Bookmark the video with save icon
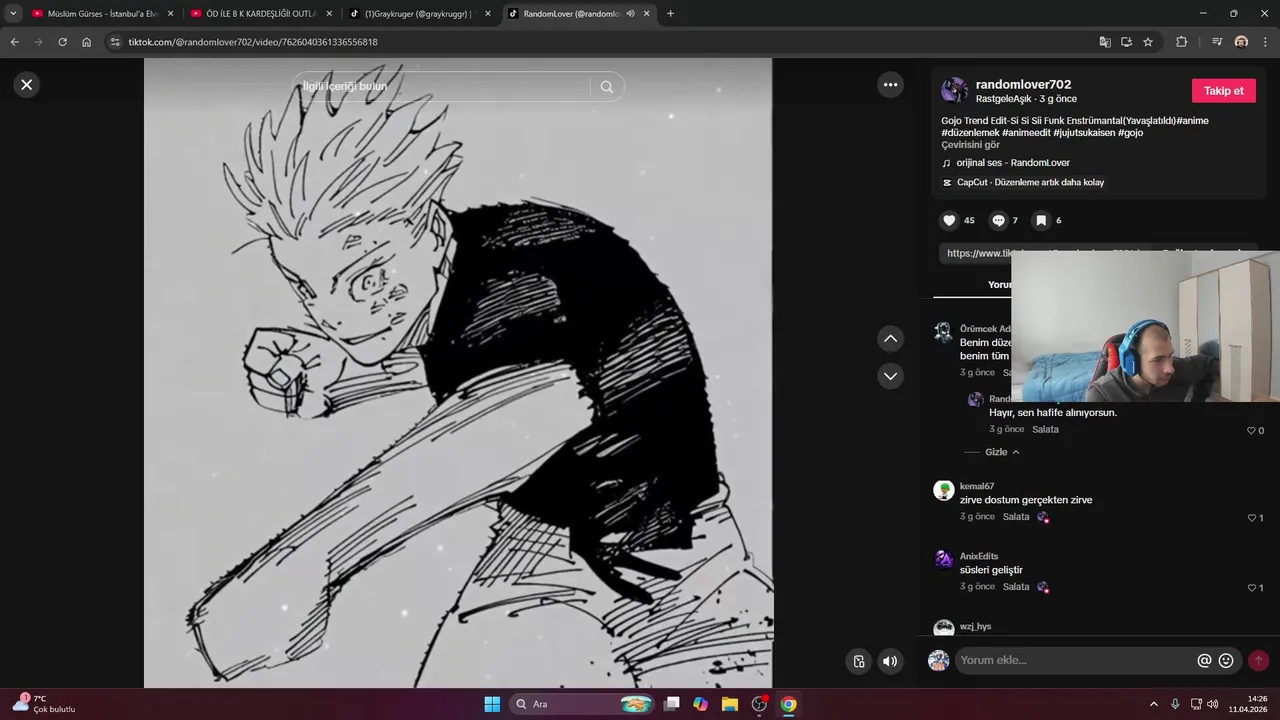This screenshot has width=1280, height=720. (x=1041, y=220)
